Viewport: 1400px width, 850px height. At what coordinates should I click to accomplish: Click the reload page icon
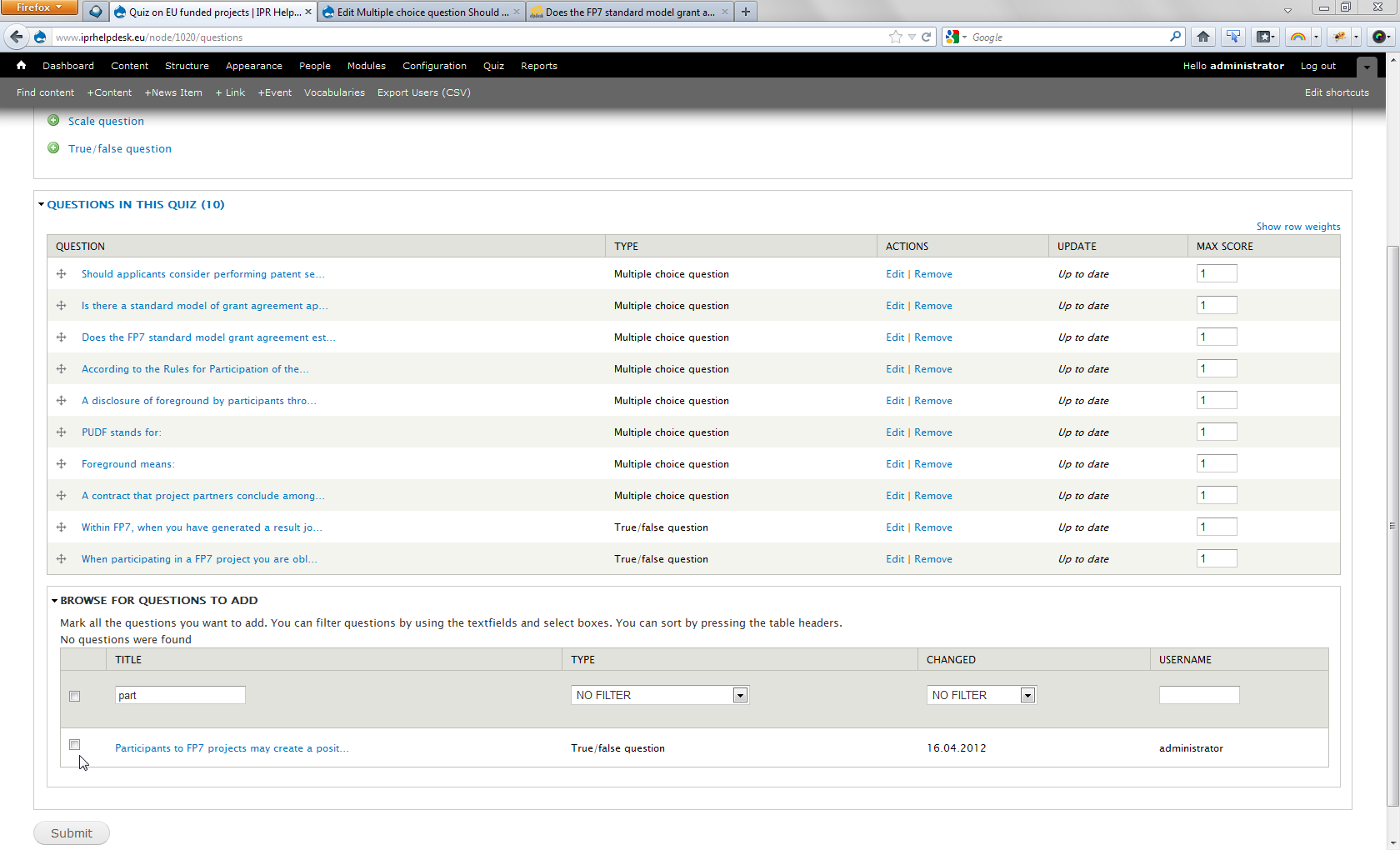[x=926, y=37]
